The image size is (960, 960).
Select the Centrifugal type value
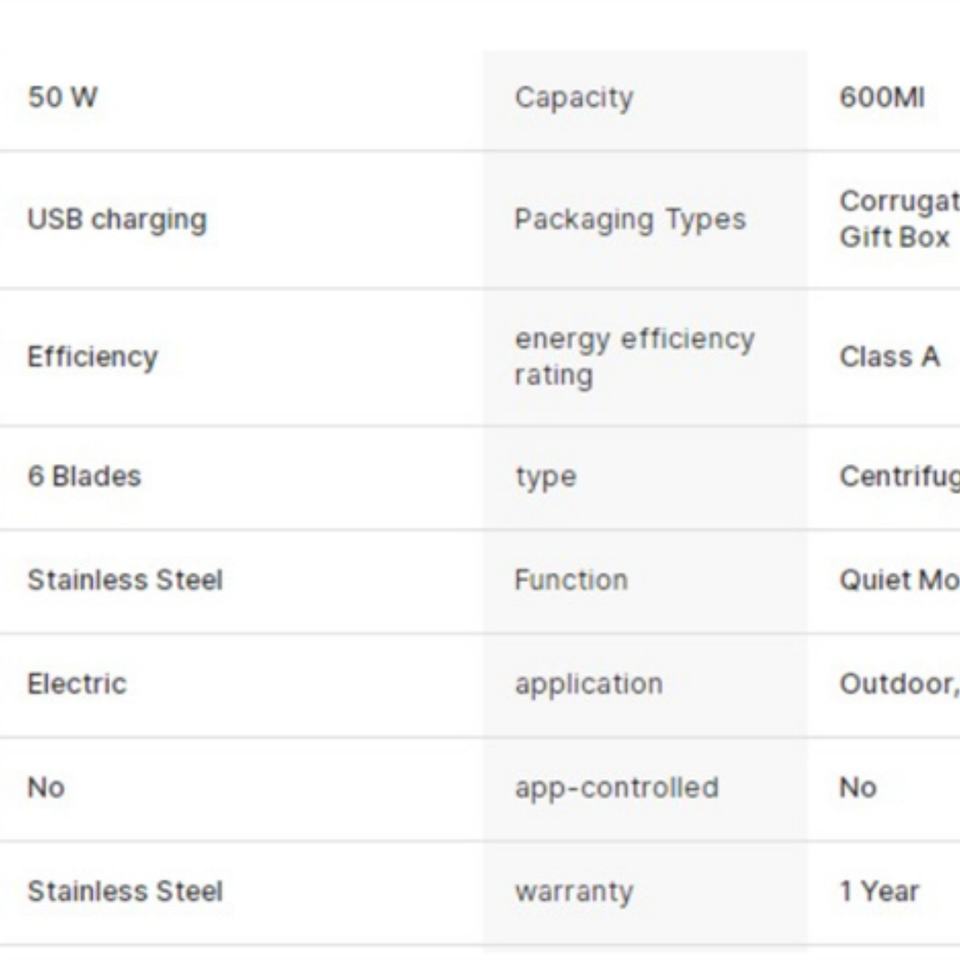[x=899, y=478]
